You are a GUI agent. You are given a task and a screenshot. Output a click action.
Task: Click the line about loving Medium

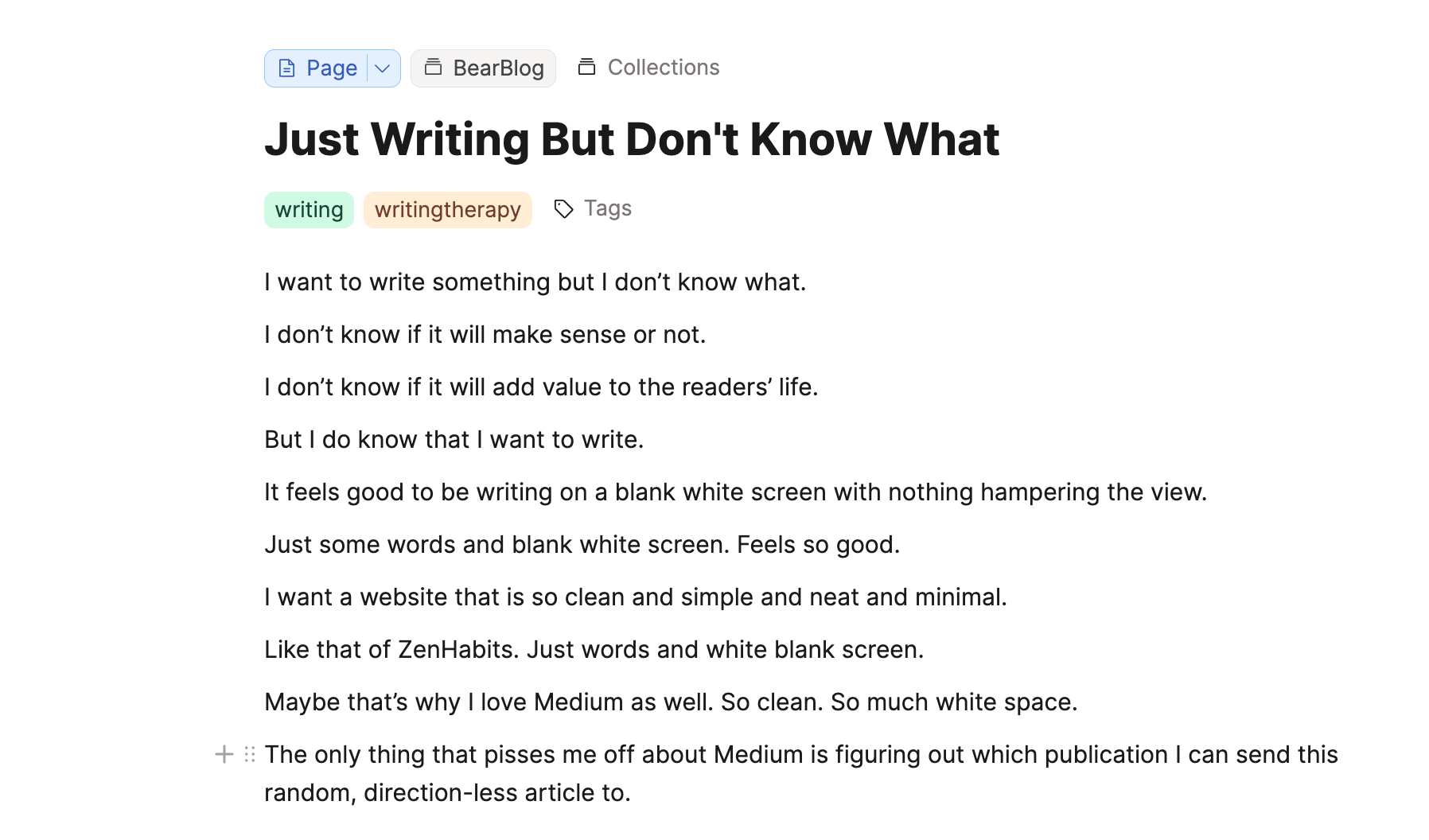tap(670, 702)
